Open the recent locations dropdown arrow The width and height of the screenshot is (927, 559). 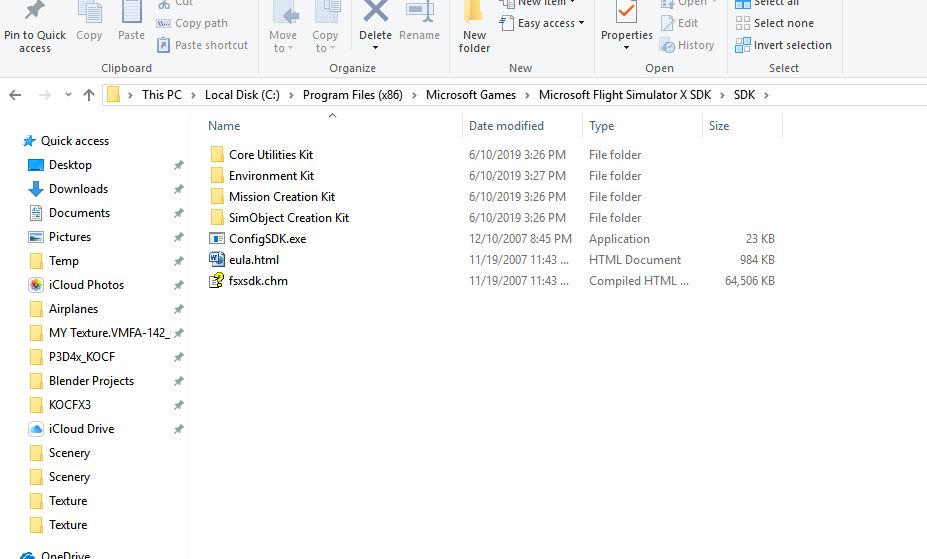pyautogui.click(x=68, y=95)
